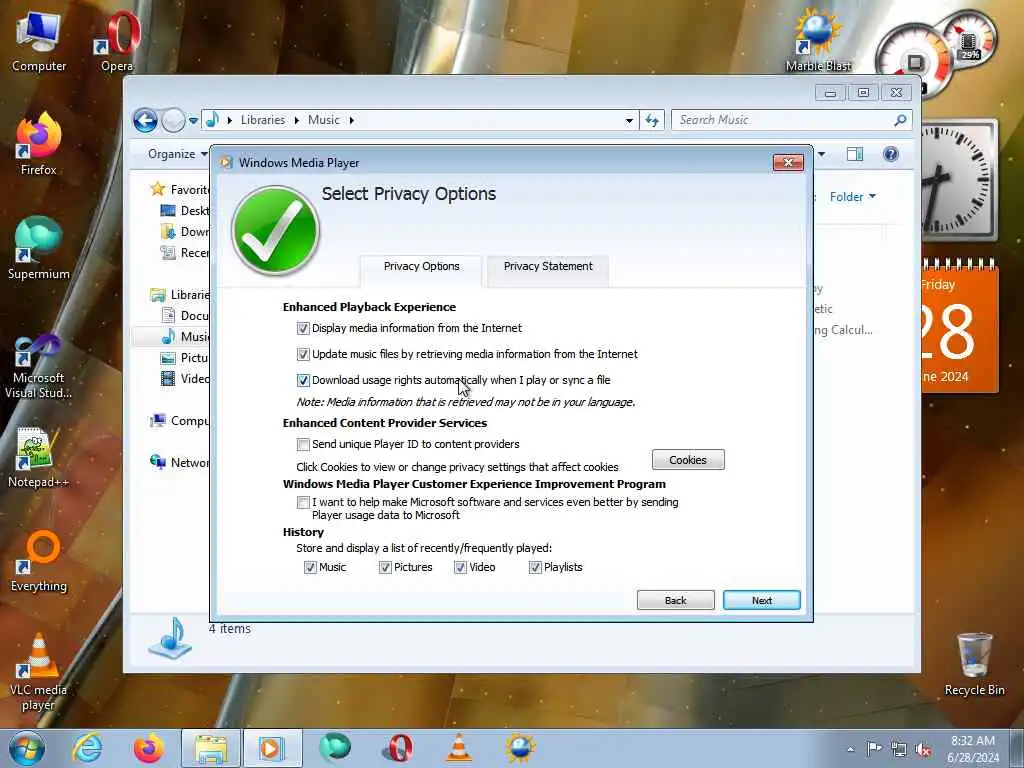The height and width of the screenshot is (768, 1024).
Task: Click the analog clock gadget
Action: [x=959, y=180]
